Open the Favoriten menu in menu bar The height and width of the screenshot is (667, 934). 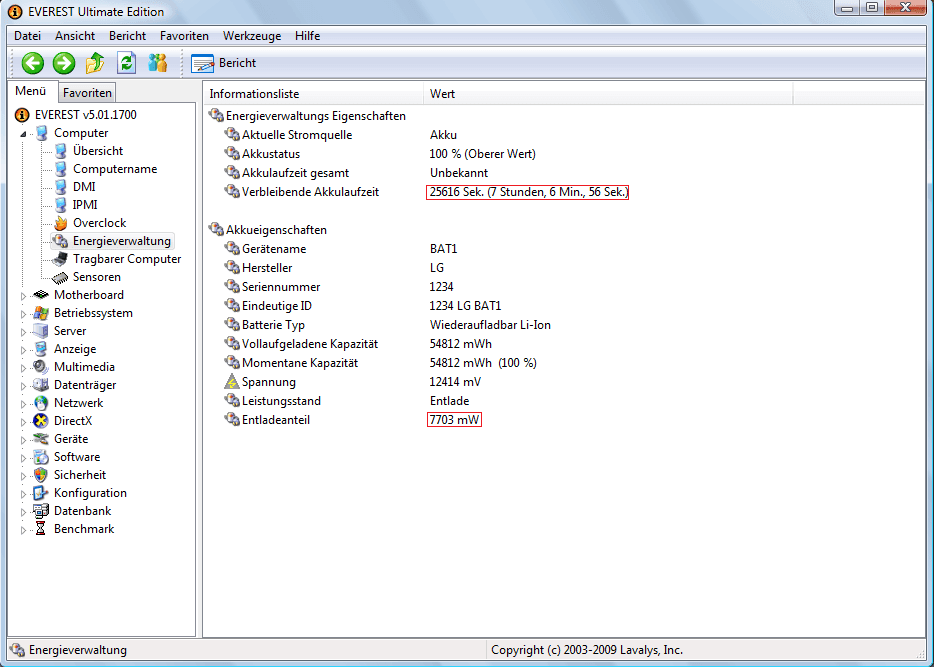184,36
